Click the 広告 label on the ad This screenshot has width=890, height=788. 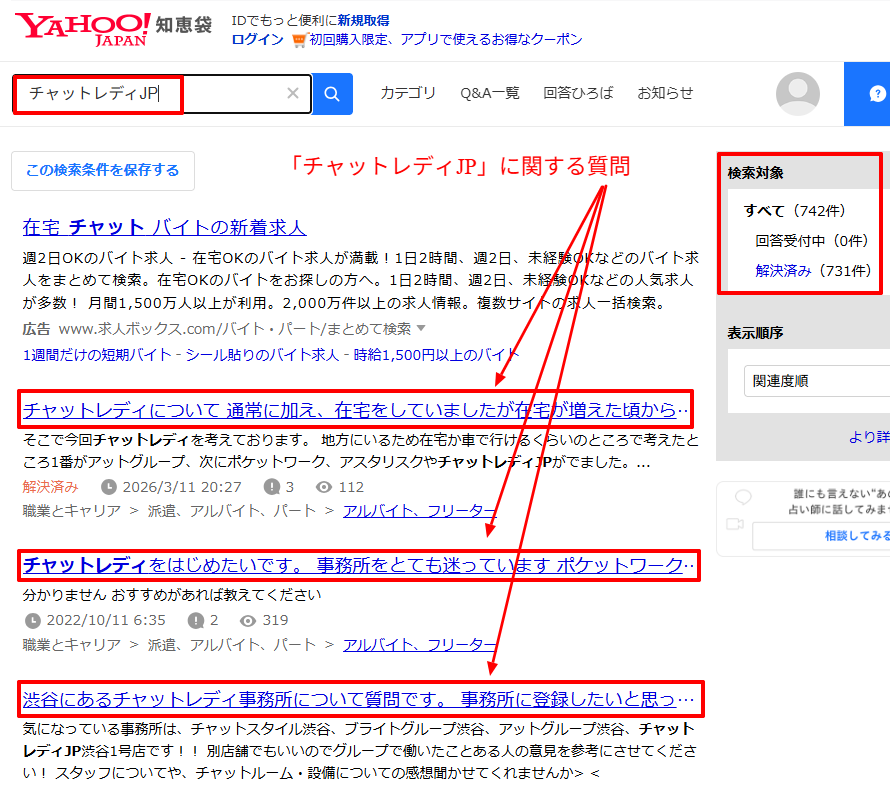(x=36, y=329)
